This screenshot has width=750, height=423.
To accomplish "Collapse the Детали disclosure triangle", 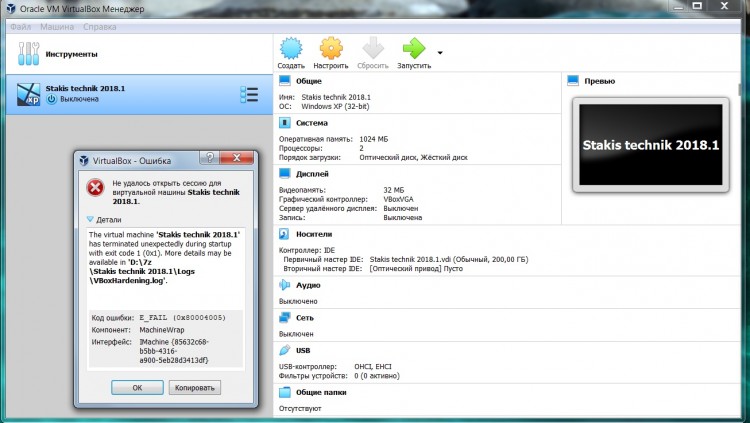I will click(90, 218).
